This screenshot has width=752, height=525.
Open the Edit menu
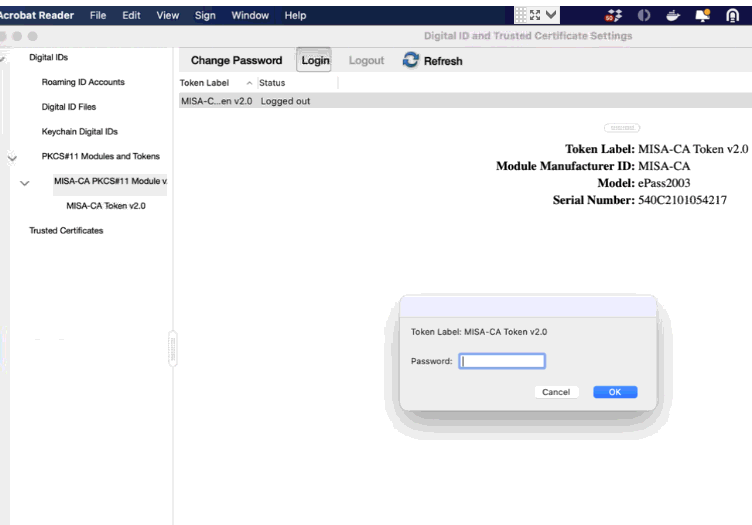pyautogui.click(x=131, y=15)
